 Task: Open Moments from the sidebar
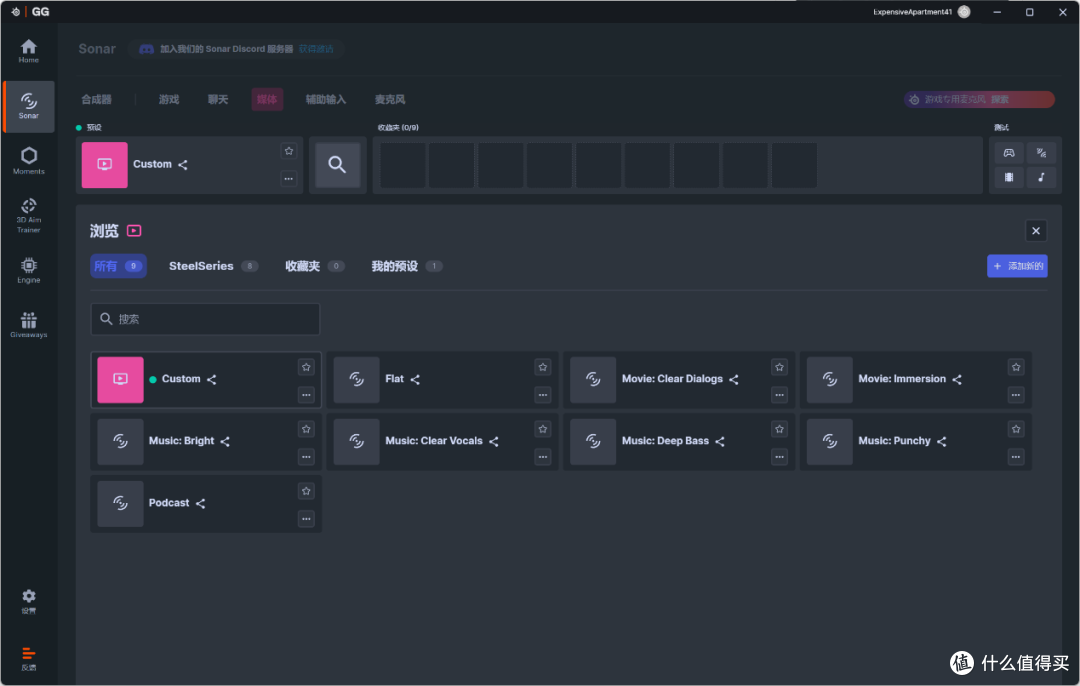28,160
